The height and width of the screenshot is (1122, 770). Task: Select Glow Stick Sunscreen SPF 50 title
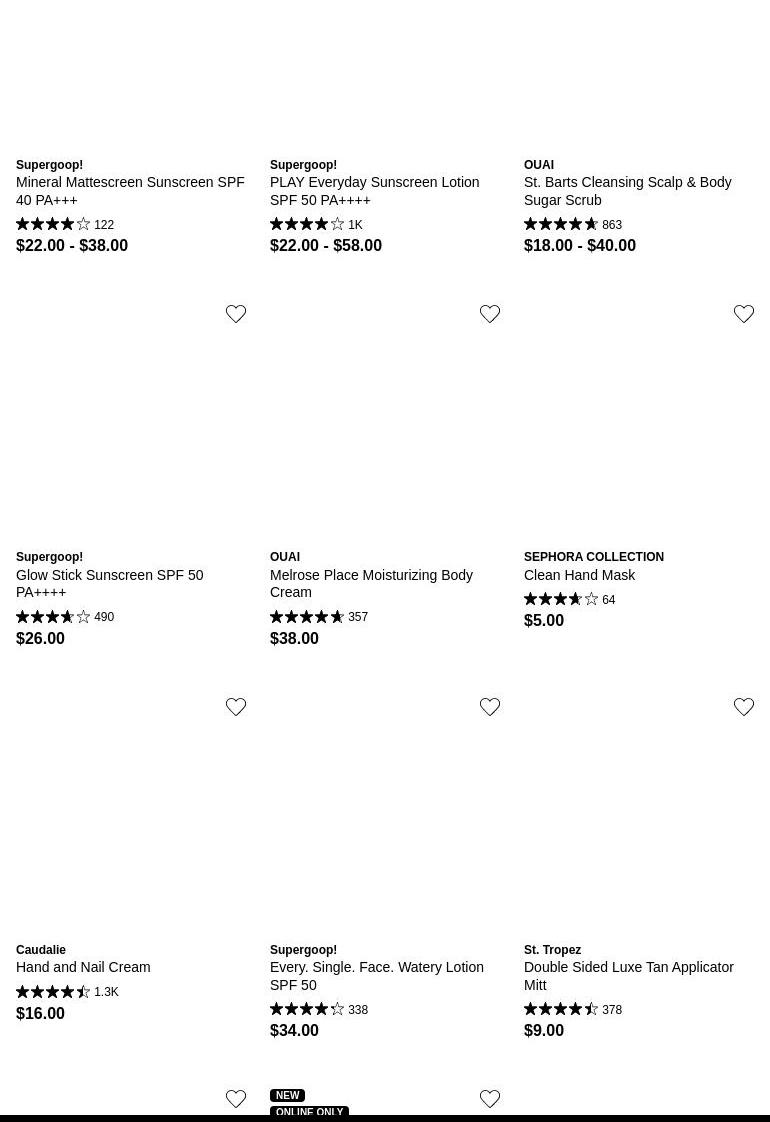[109, 583]
